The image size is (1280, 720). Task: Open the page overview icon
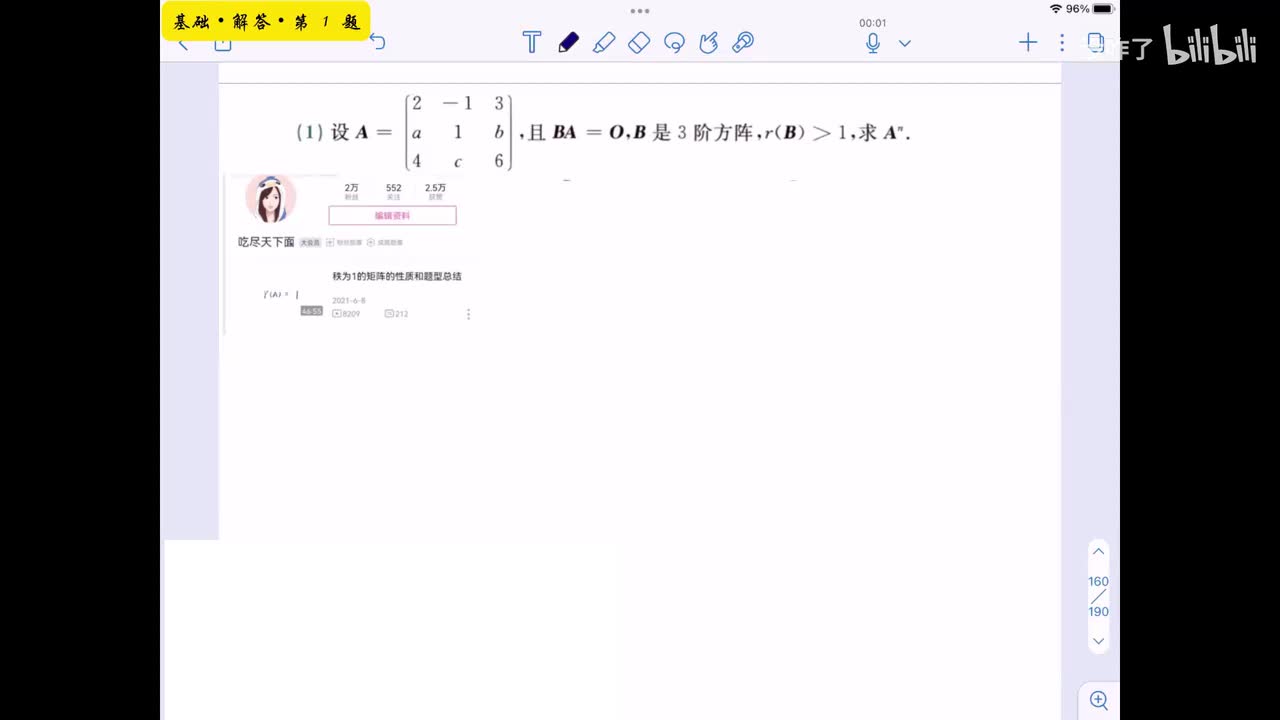tap(1095, 42)
